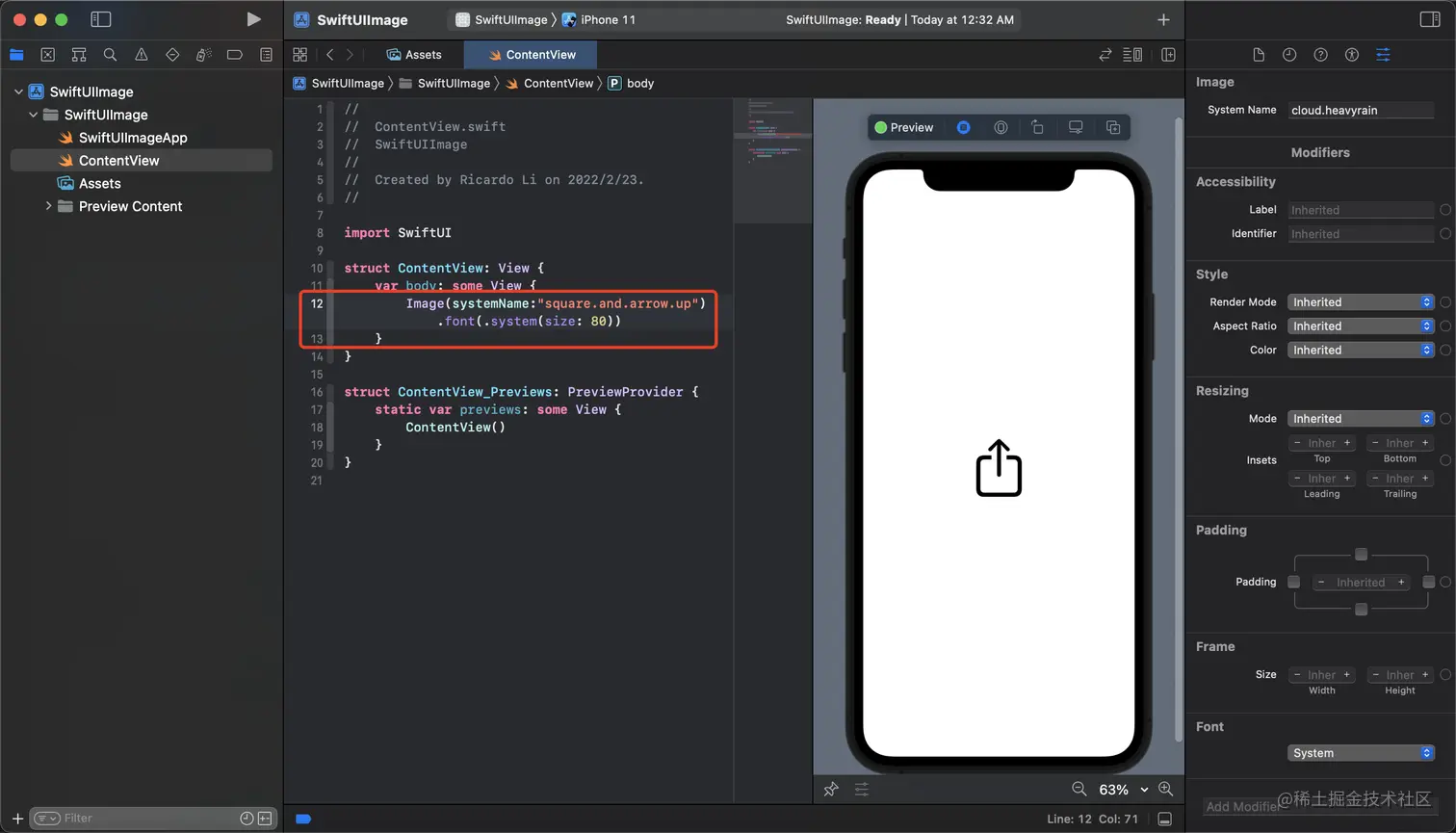Enable code review mode
This screenshot has width=1456, height=833.
pyautogui.click(x=1105, y=55)
